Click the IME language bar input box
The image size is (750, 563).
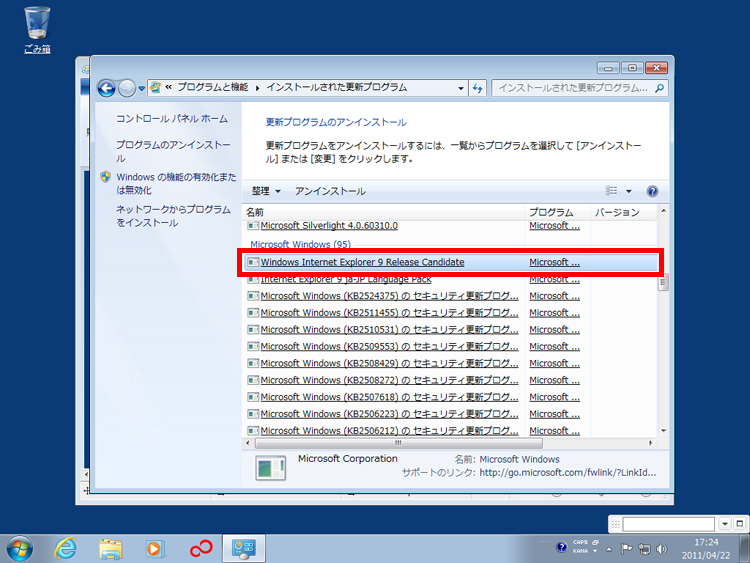click(x=669, y=524)
